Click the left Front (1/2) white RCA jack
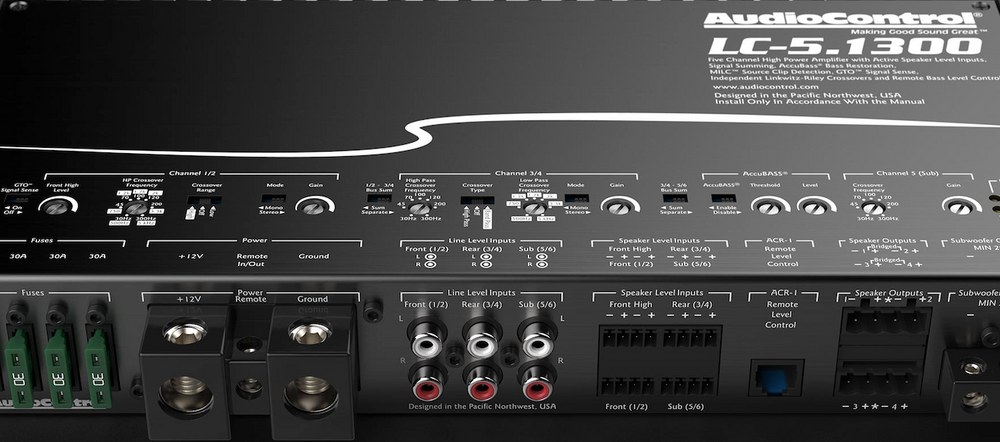This screenshot has width=1000, height=442. (426, 344)
